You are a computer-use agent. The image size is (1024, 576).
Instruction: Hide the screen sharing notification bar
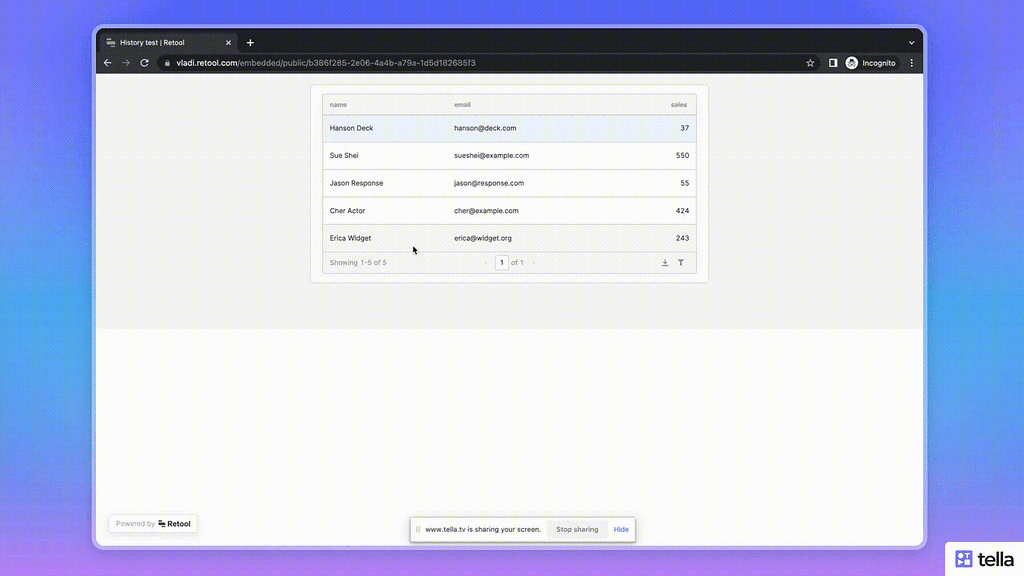[x=621, y=529]
